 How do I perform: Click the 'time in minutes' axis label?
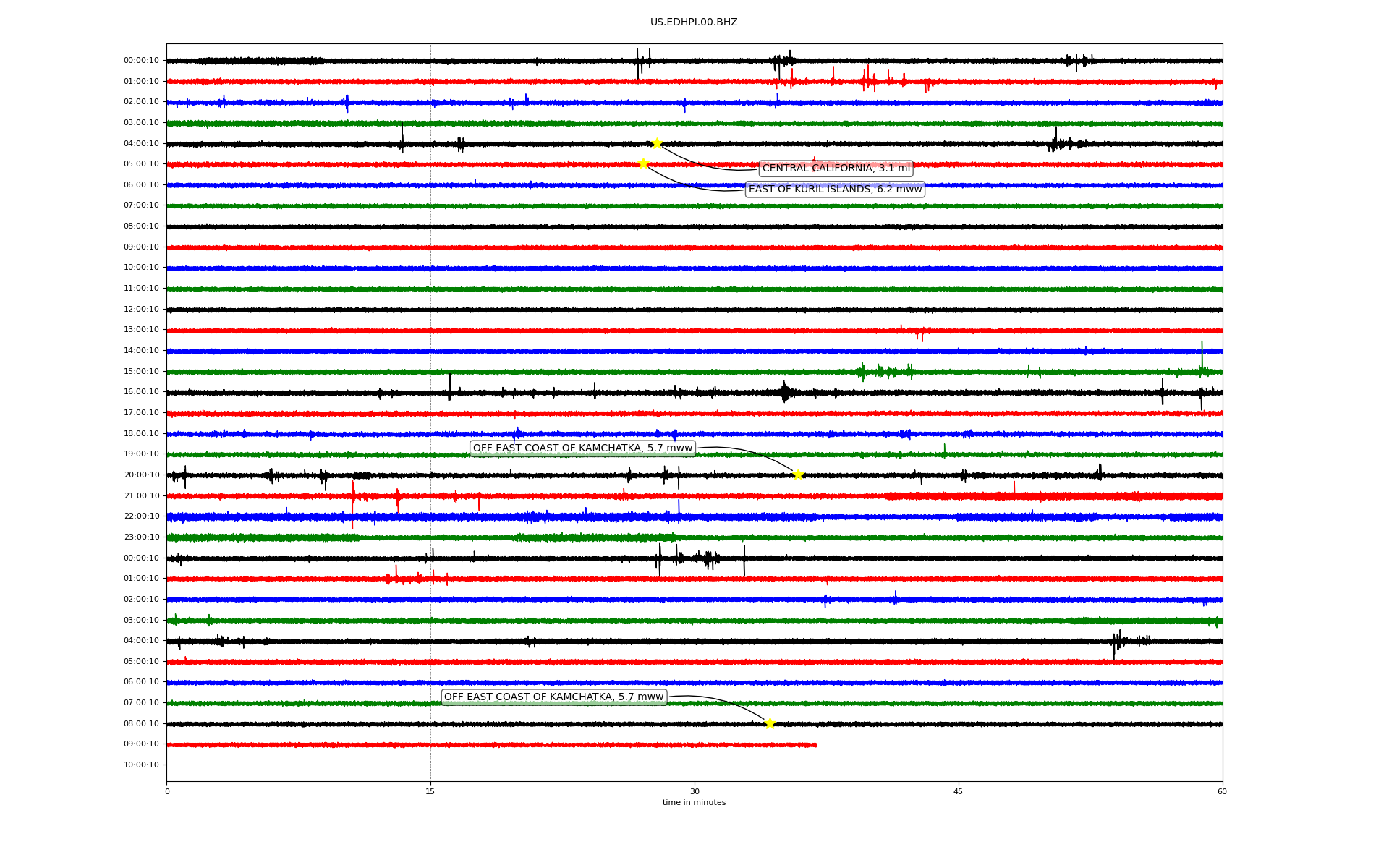pos(694,803)
